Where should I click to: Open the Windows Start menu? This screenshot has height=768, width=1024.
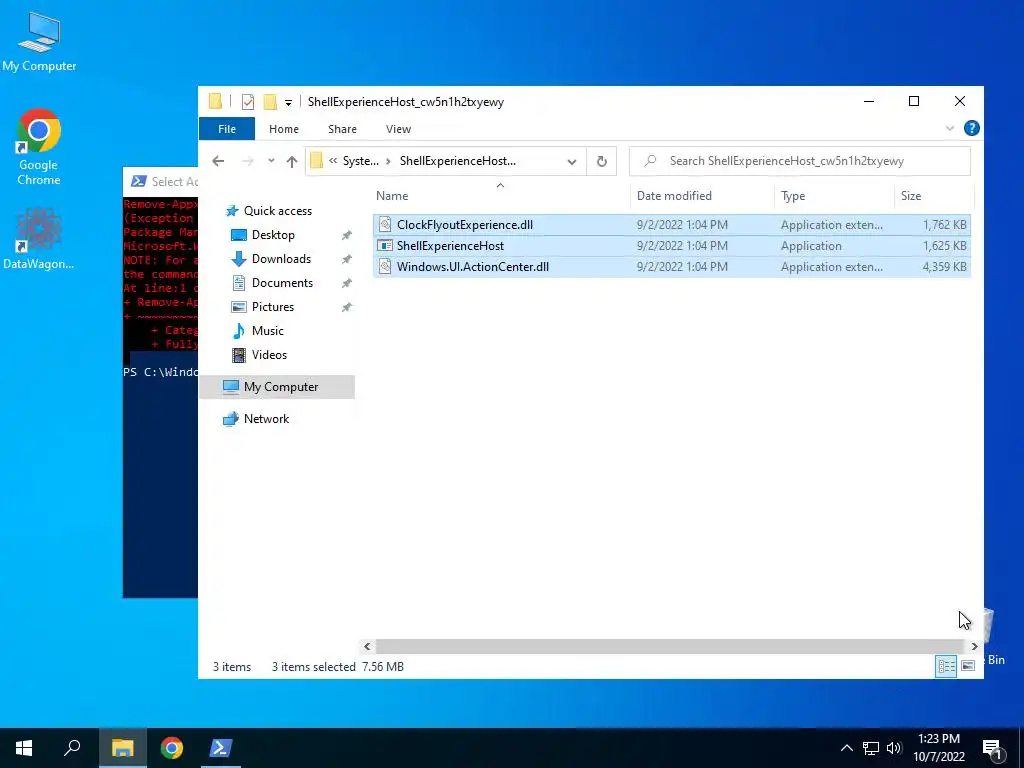coord(24,748)
